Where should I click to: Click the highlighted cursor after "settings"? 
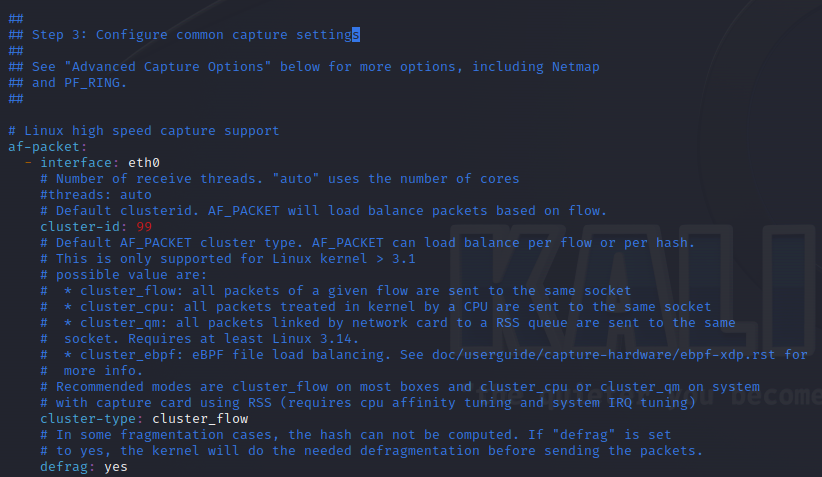point(356,35)
